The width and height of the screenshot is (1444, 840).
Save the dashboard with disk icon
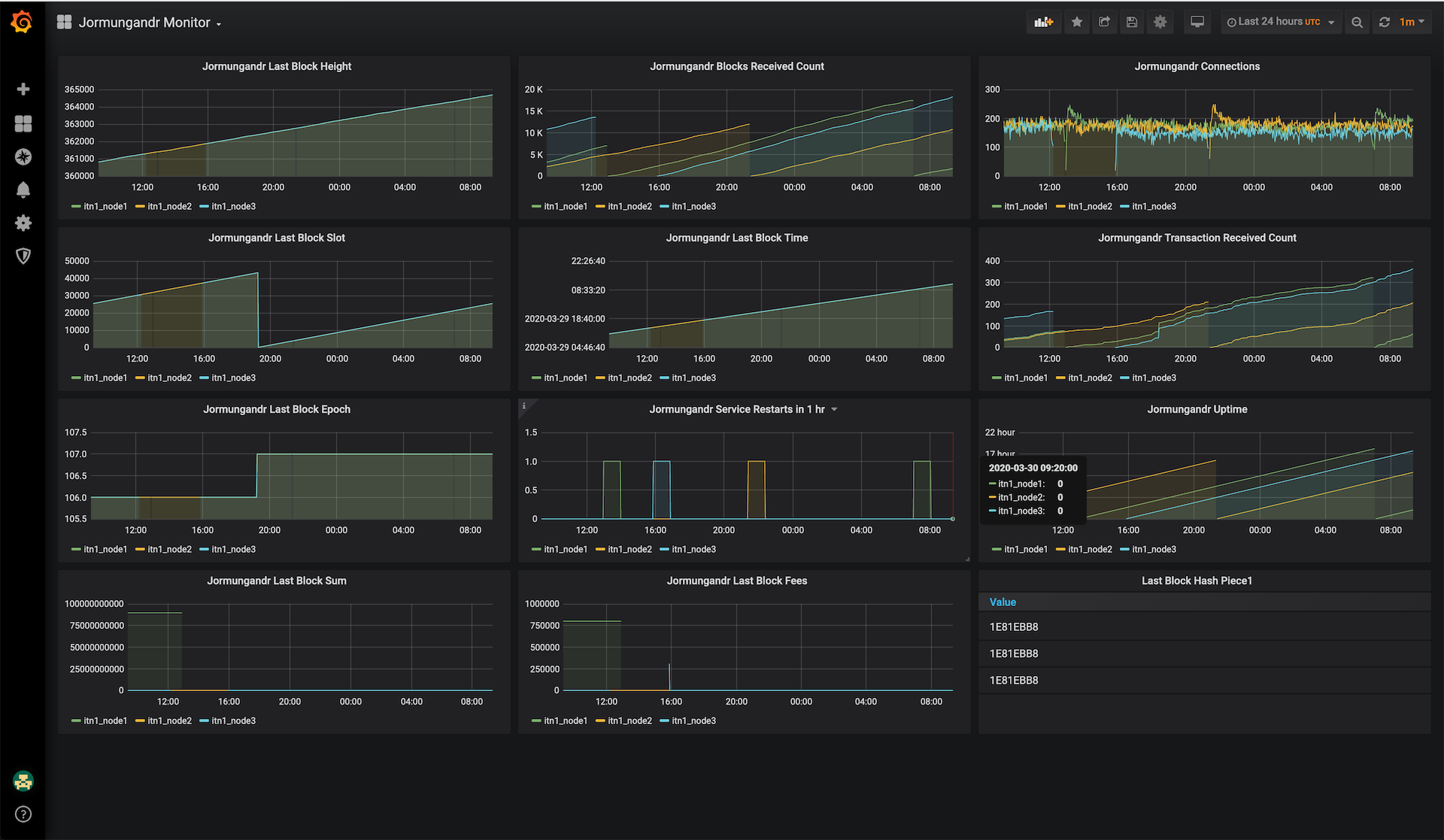coord(1132,22)
